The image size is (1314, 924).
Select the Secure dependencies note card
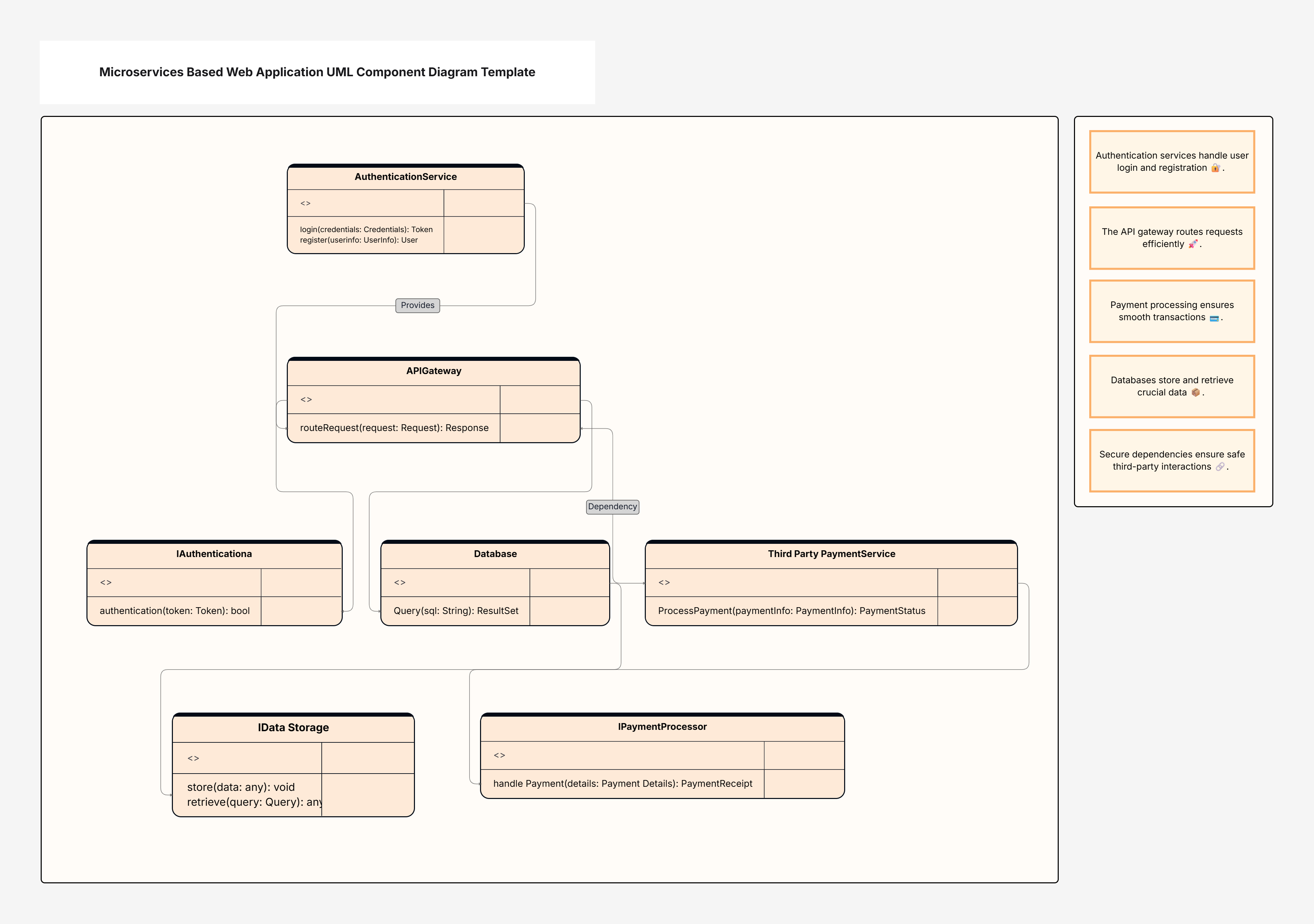1172,460
